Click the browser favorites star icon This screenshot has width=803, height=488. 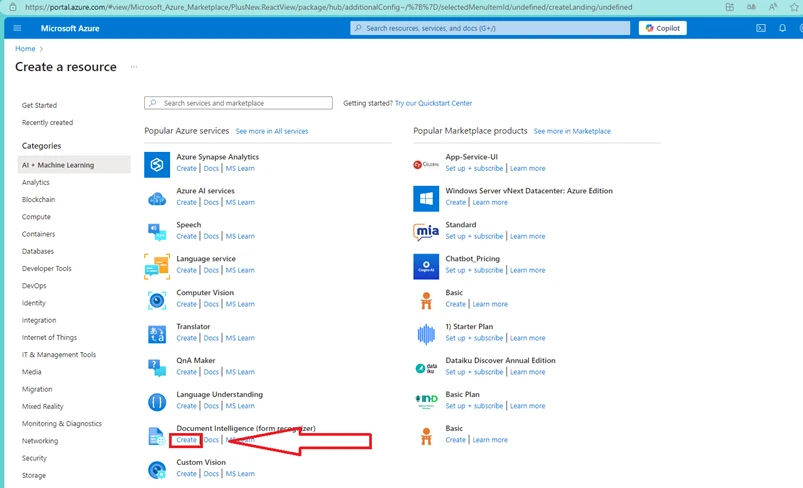coord(794,7)
